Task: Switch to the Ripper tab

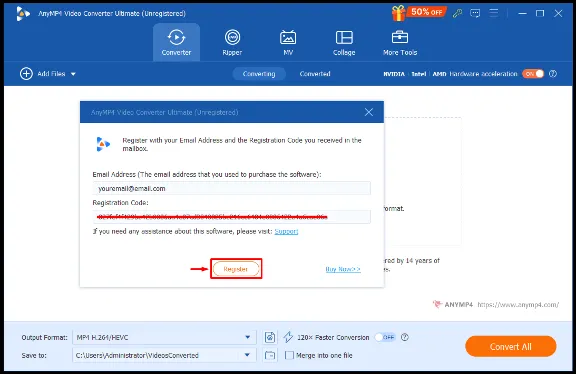Action: [x=232, y=42]
